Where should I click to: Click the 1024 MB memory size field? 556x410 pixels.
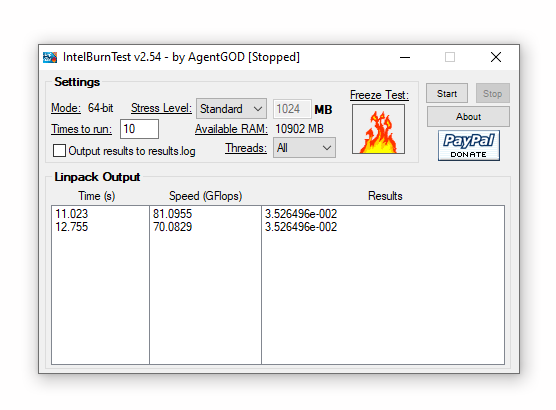click(292, 109)
